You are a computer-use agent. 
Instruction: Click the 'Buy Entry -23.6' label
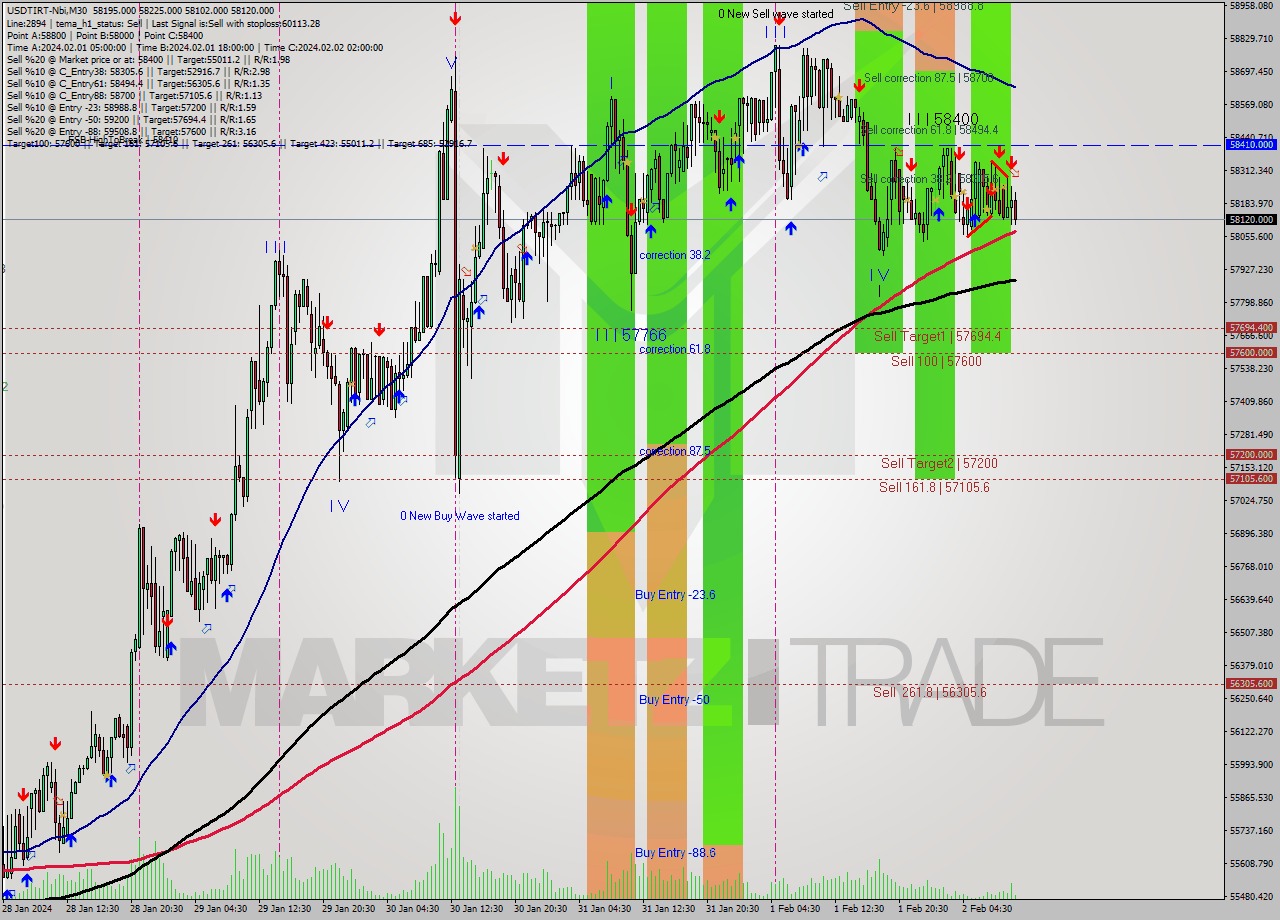tap(675, 595)
